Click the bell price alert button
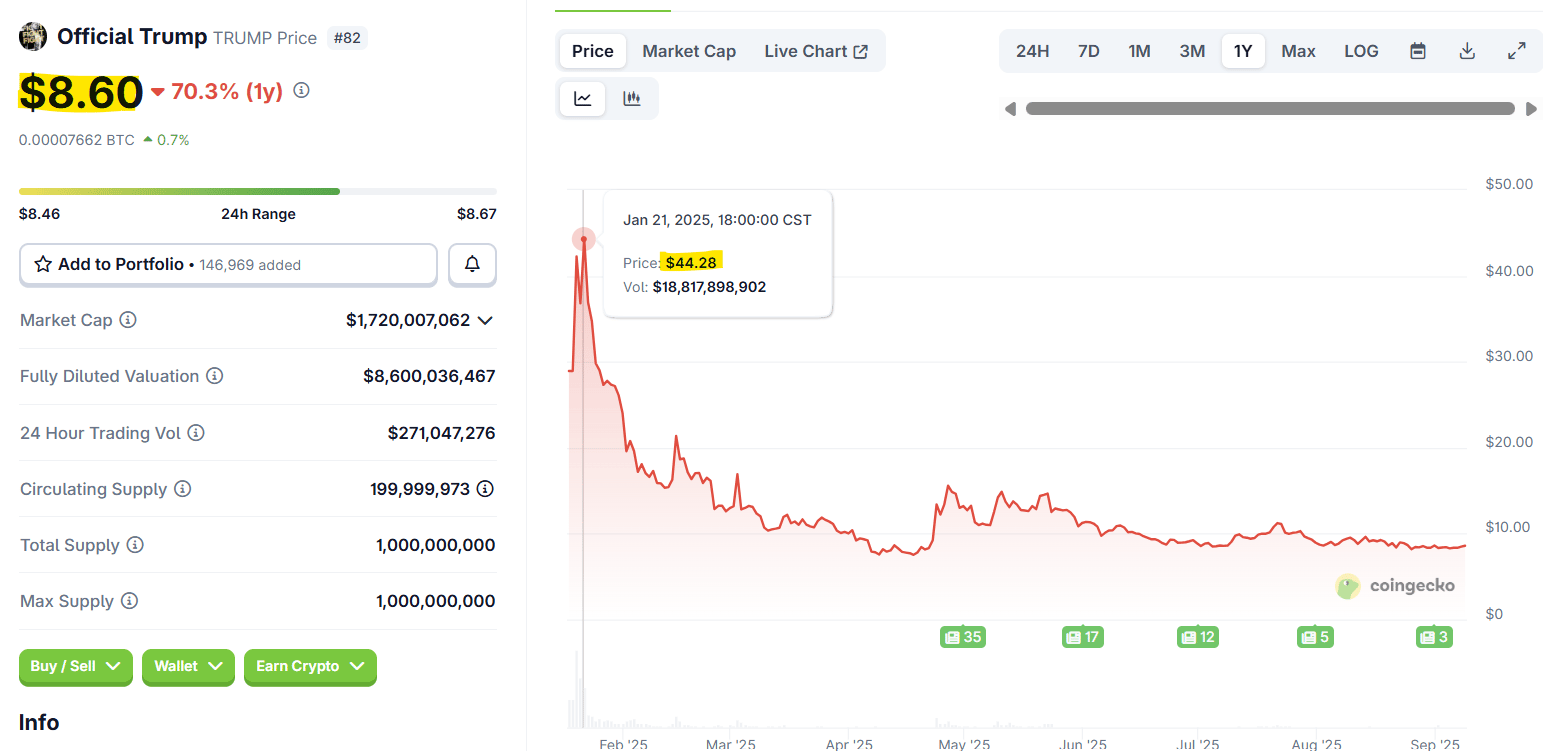The image size is (1552, 751). click(x=472, y=265)
